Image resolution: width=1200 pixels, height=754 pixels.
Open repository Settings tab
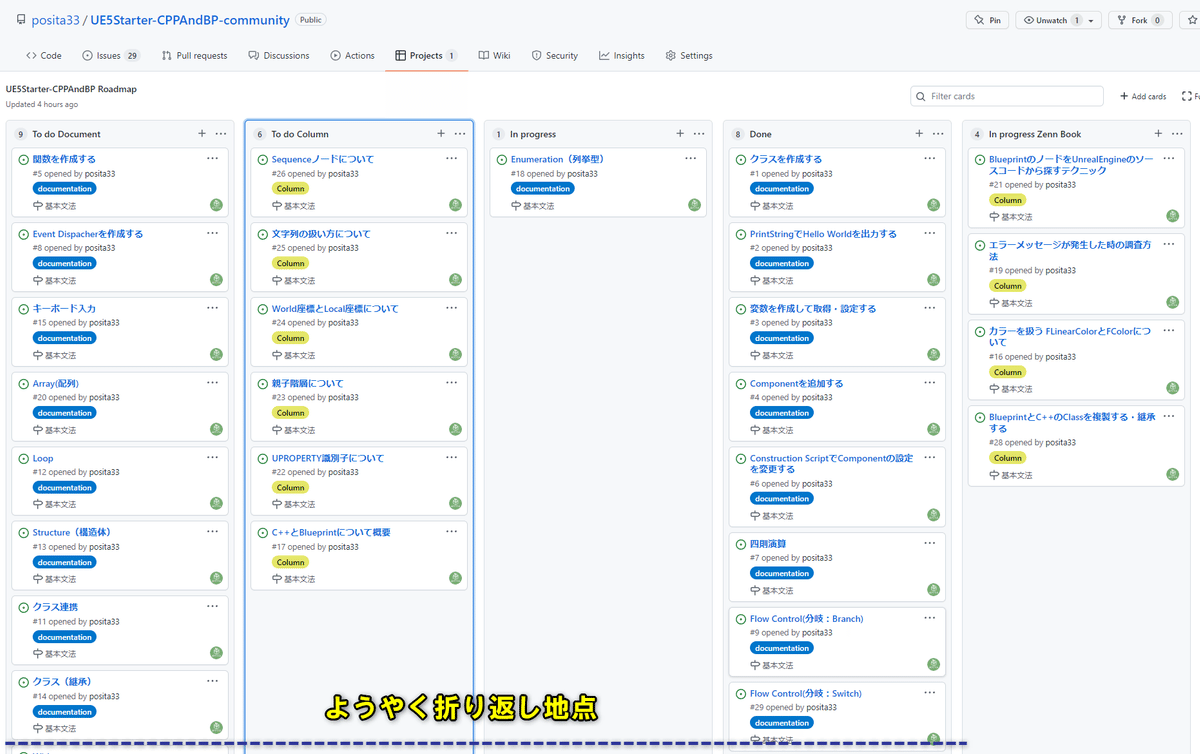pos(688,56)
